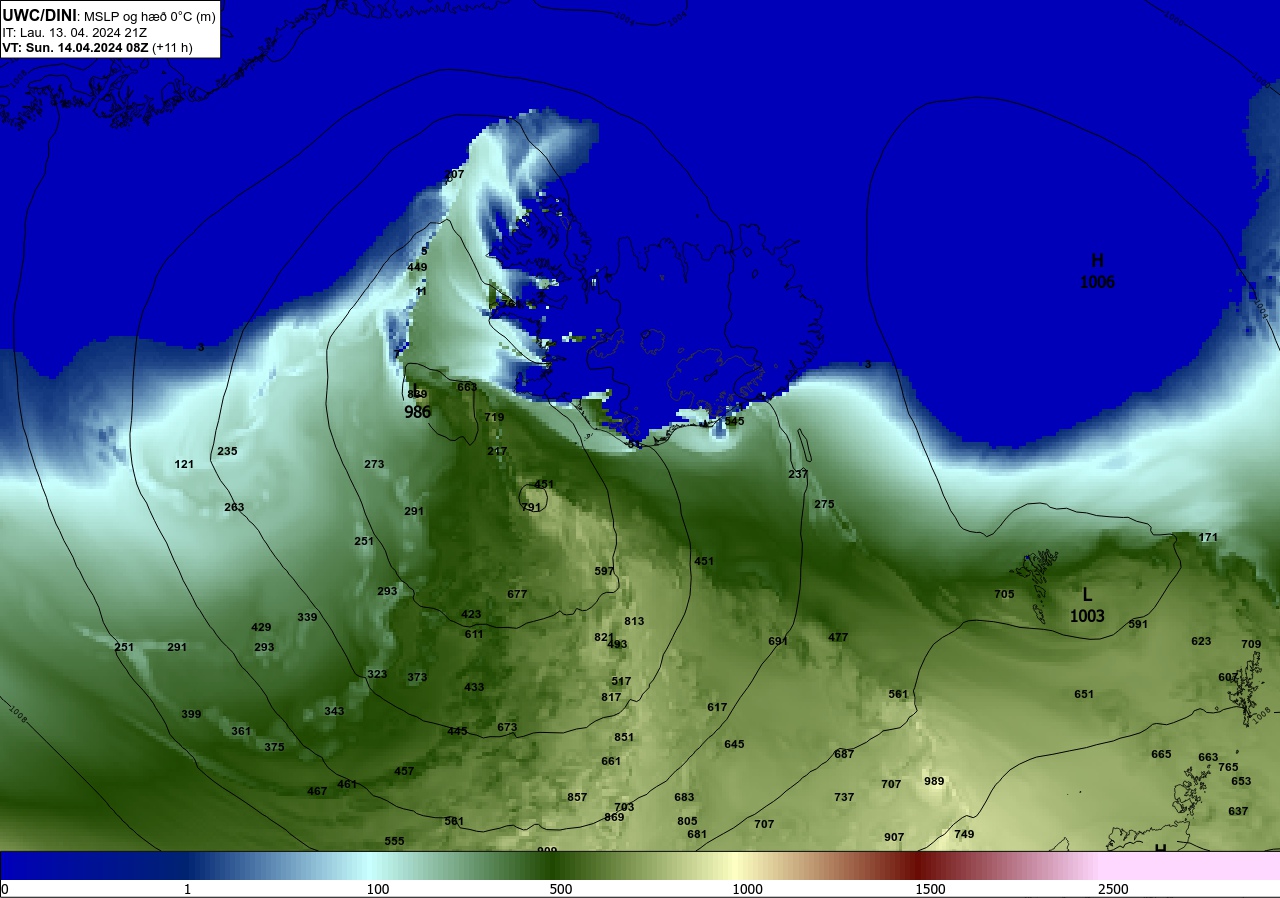Click the low pressure value '986'
The height and width of the screenshot is (898, 1280).
(x=418, y=412)
